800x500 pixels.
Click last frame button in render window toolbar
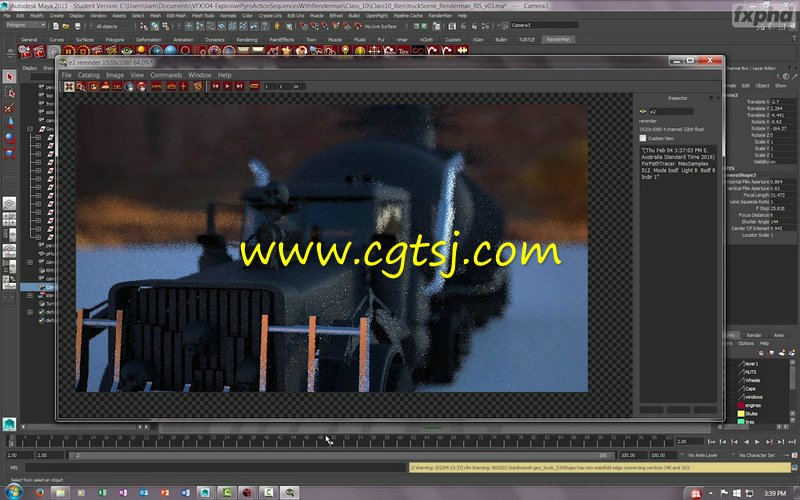coord(239,87)
